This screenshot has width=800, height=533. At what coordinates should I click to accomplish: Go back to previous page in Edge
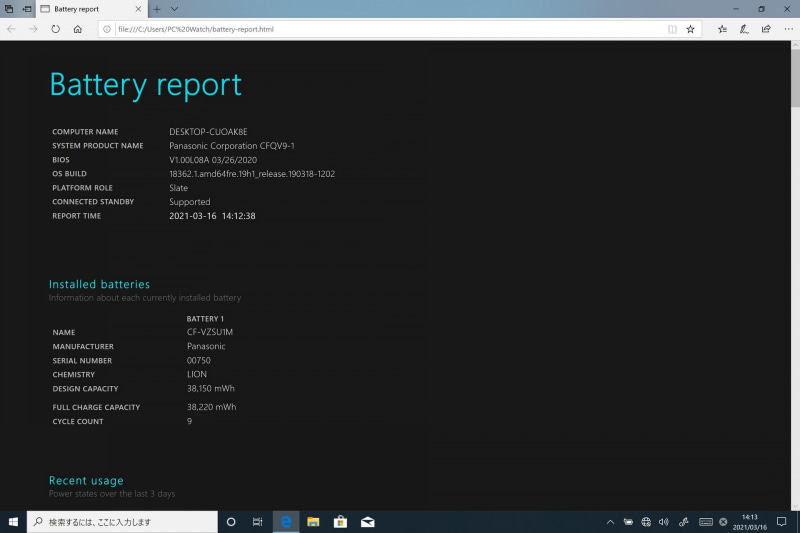click(x=11, y=29)
